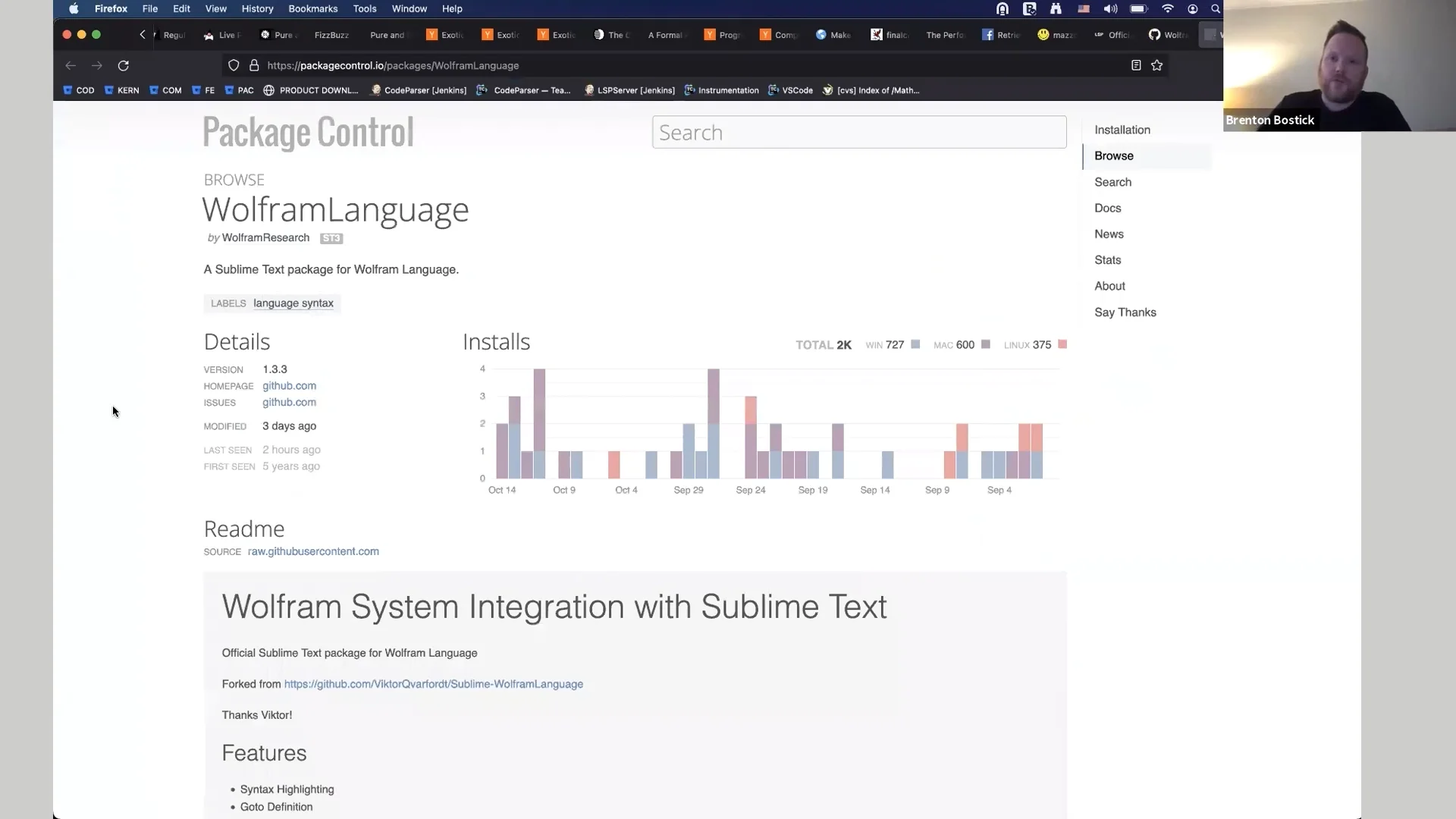Image resolution: width=1456 pixels, height=819 pixels.
Task: Open the History menu
Action: click(x=257, y=9)
